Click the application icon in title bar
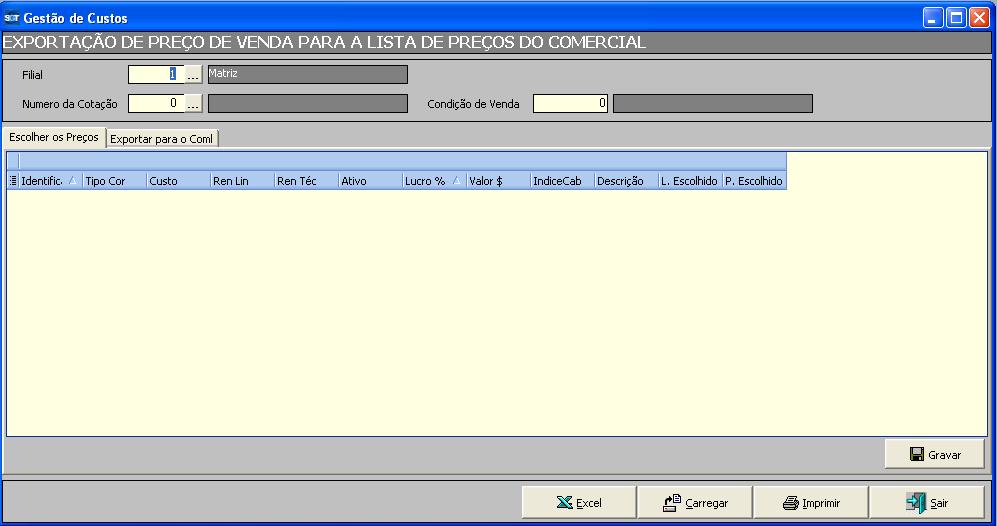Image resolution: width=997 pixels, height=526 pixels. click(x=12, y=18)
